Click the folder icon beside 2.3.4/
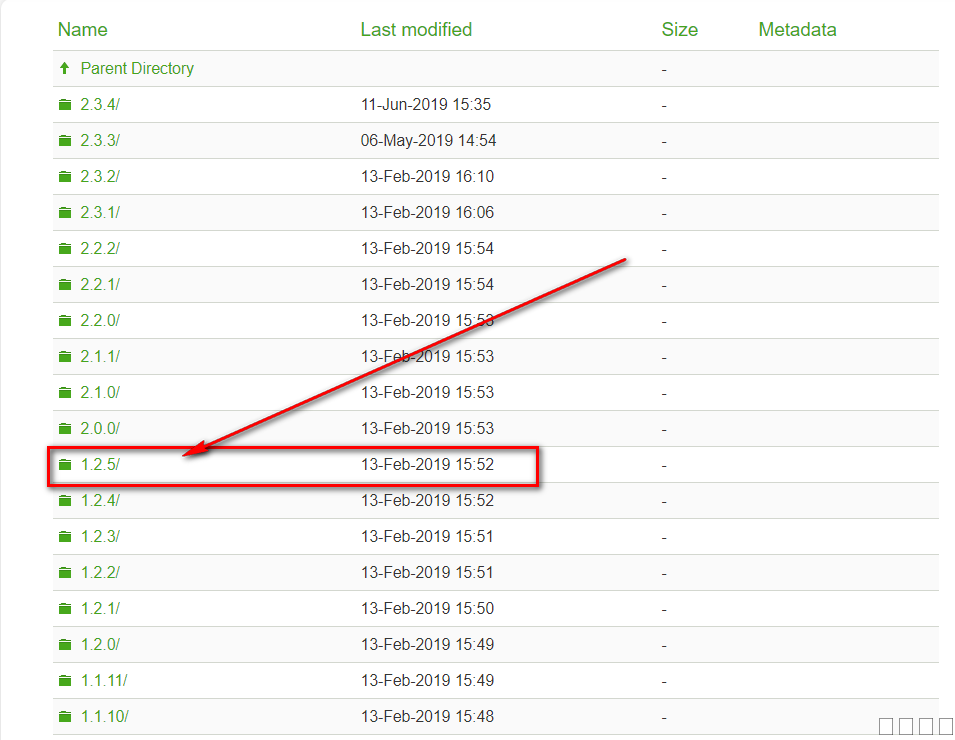Viewport: 955px width, 740px height. pos(65,105)
